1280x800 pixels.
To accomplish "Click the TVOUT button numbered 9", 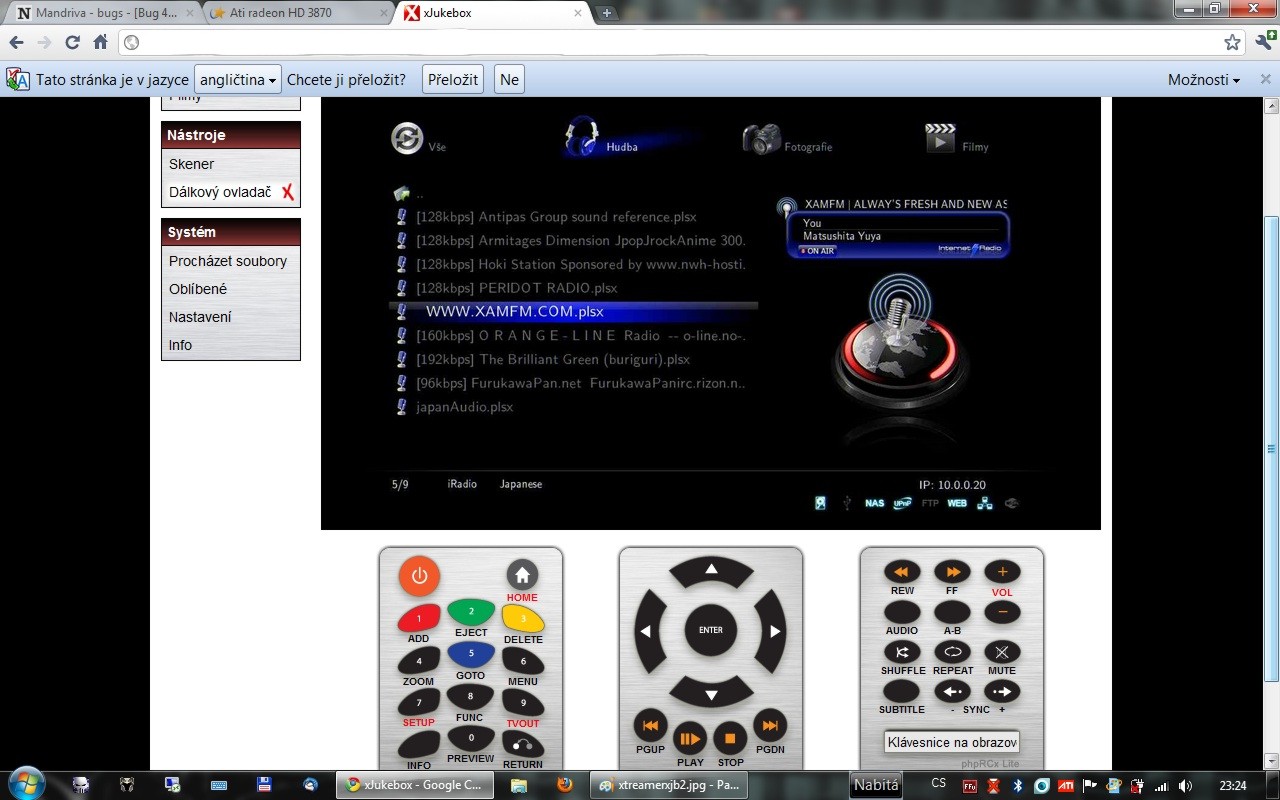I will coord(523,703).
